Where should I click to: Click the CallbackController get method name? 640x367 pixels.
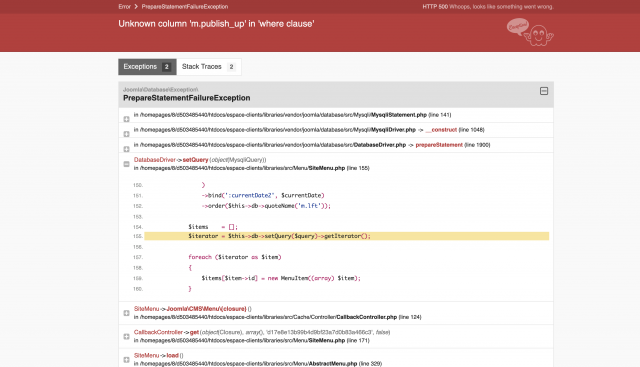pyautogui.click(x=194, y=332)
